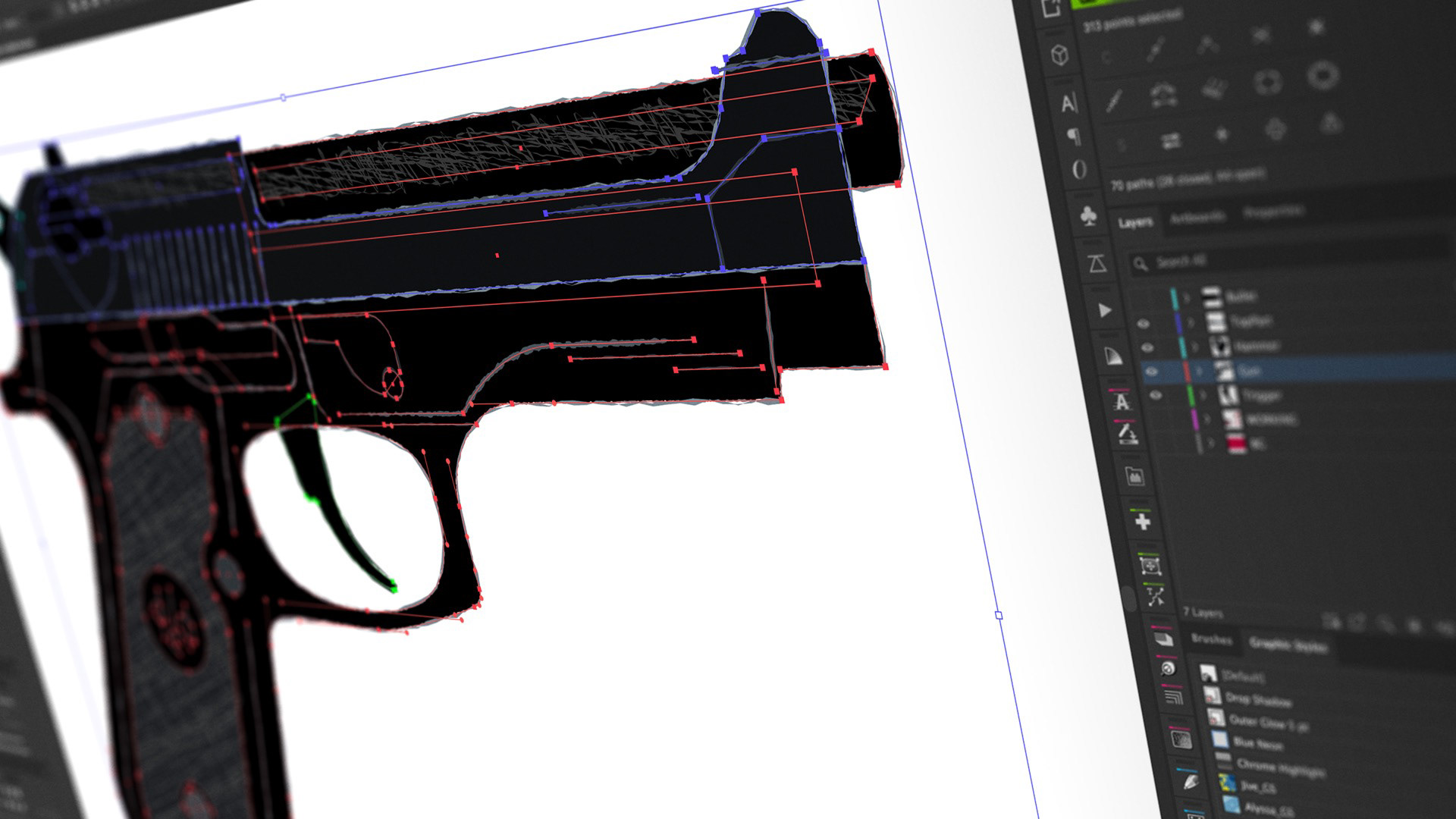The image size is (1456, 819).
Task: Expand the Bullet layer chevron
Action: pyautogui.click(x=1188, y=297)
